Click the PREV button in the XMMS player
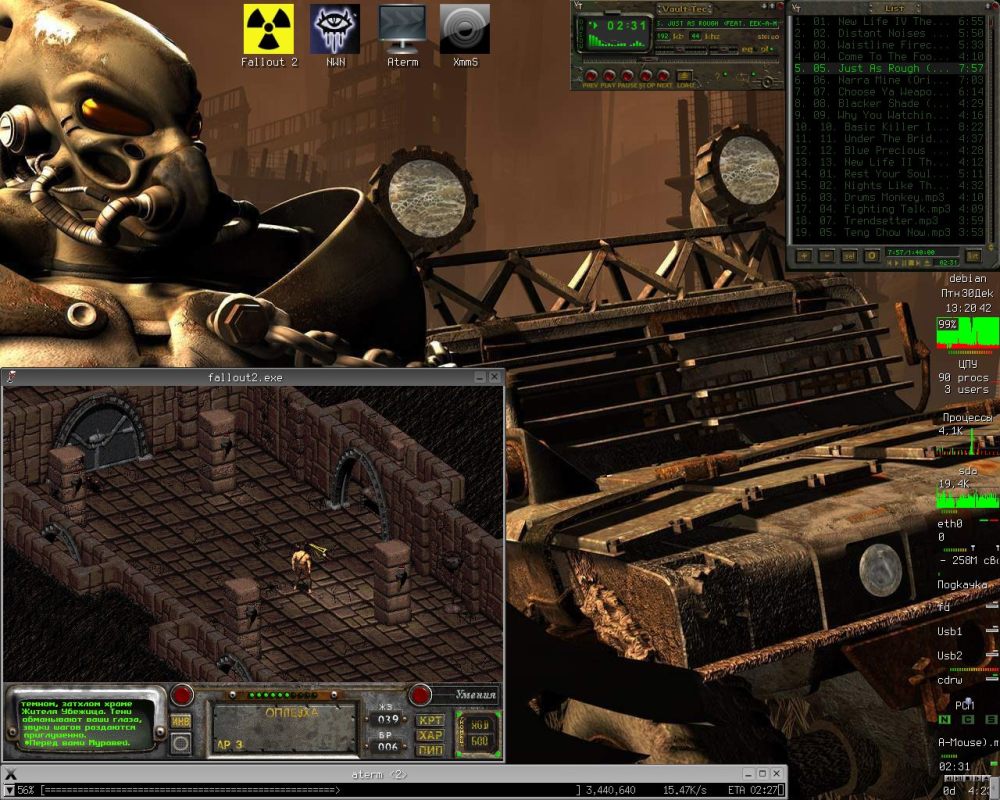The image size is (1000, 800). (x=591, y=75)
